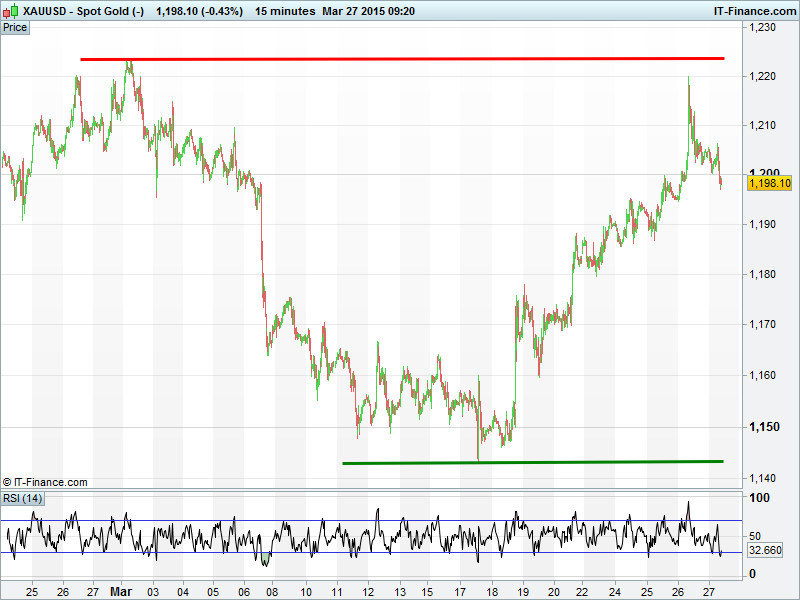800x600 pixels.
Task: Select the green horizontal support line
Action: (x=530, y=462)
